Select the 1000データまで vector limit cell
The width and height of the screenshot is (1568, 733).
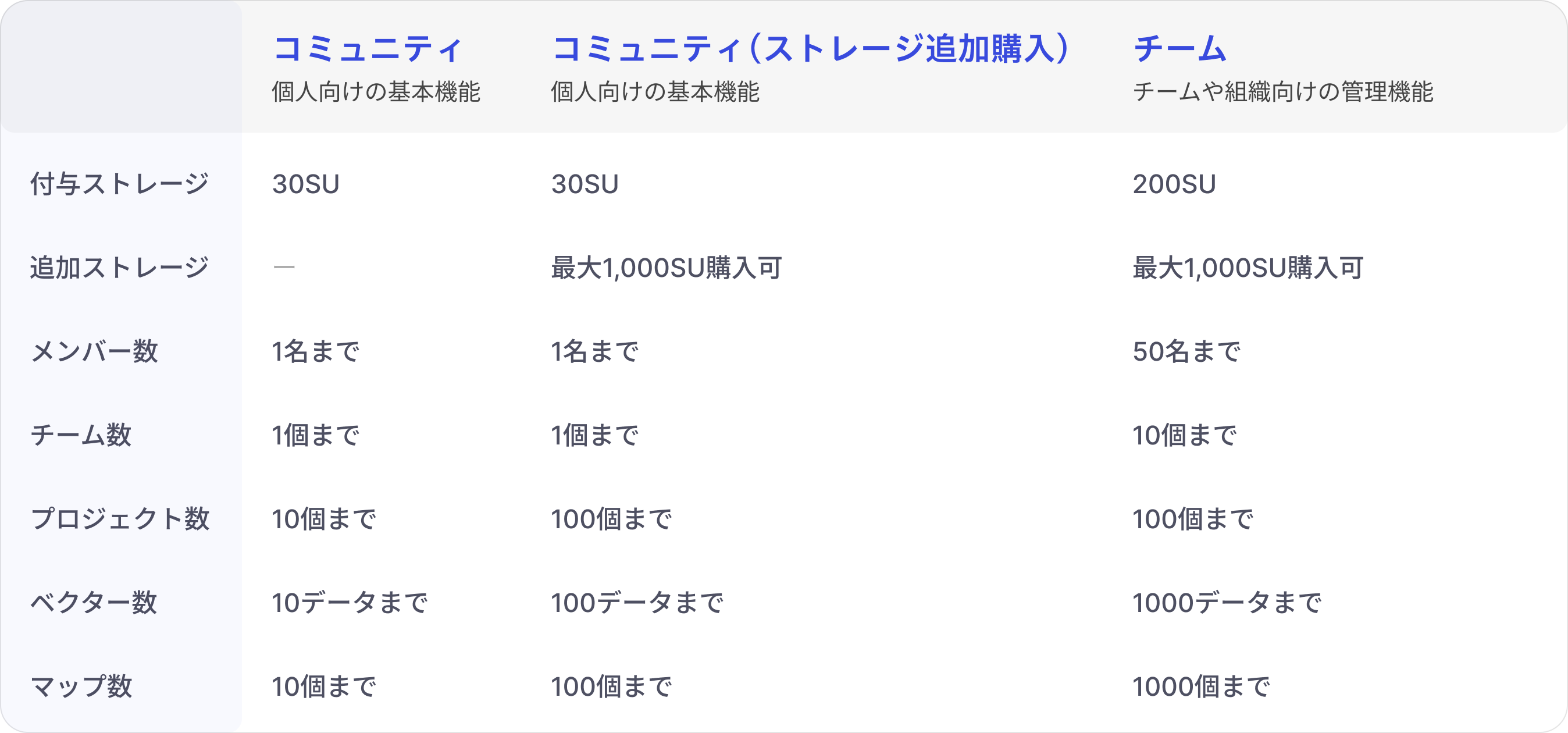1227,603
